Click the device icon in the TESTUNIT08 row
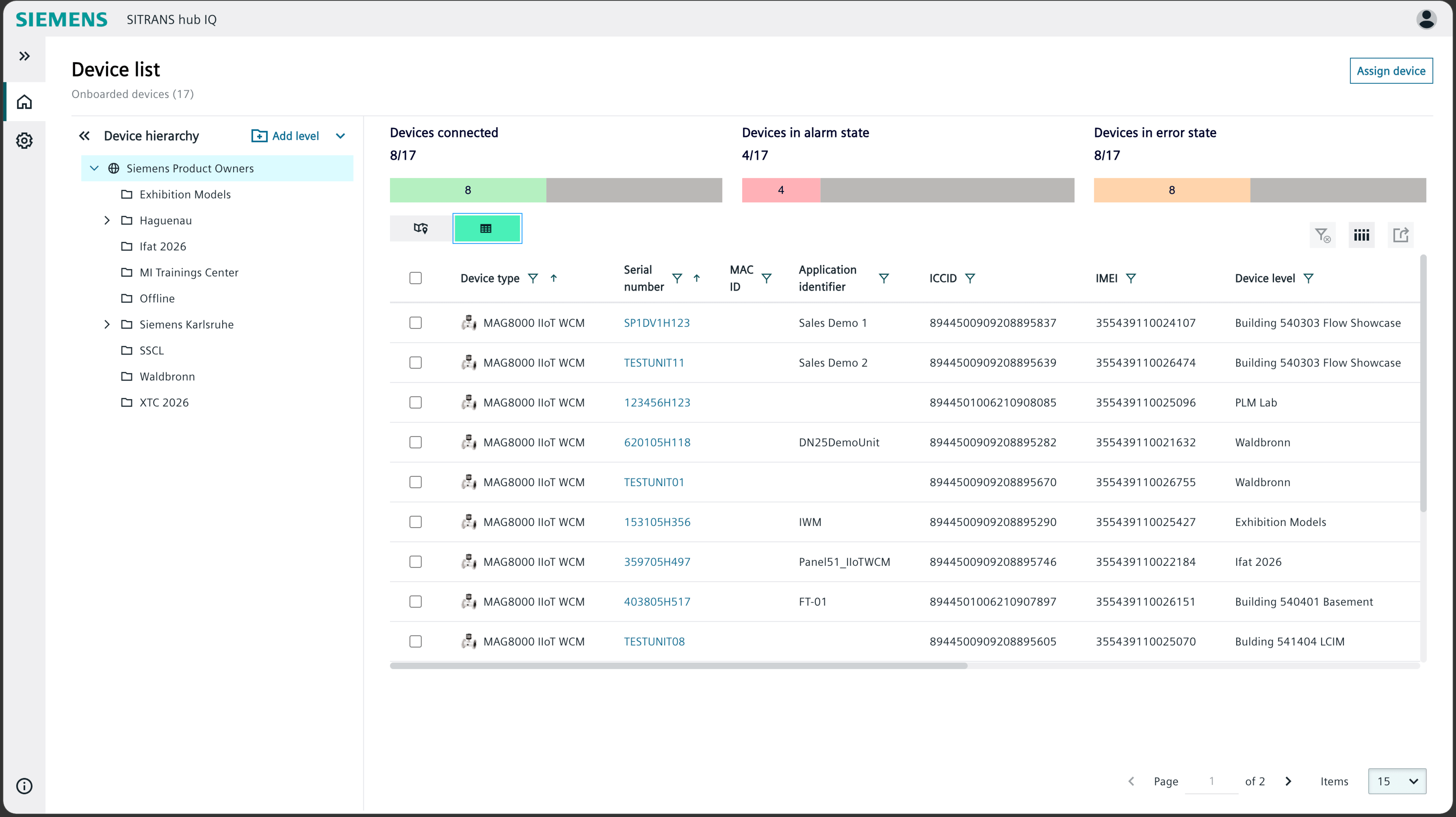This screenshot has height=817, width=1456. [468, 641]
